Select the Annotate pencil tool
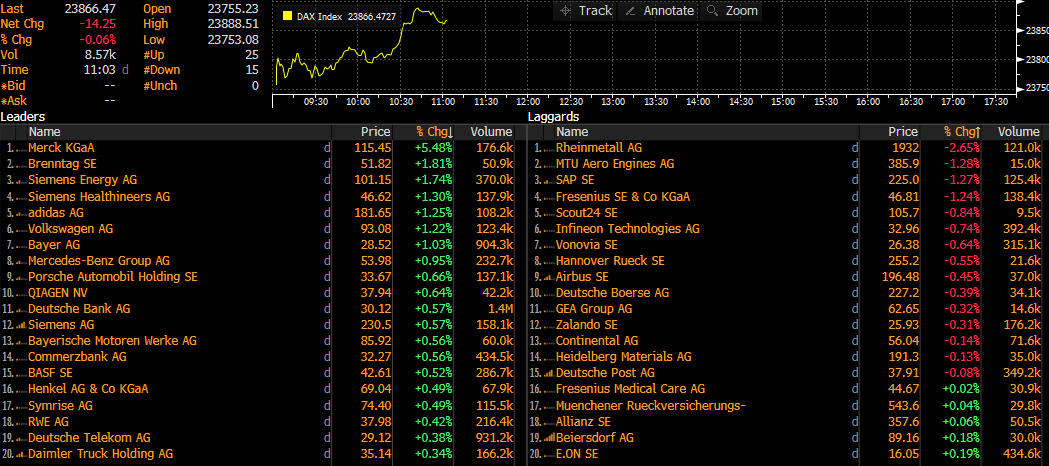Screen dimensions: 1049x466 [657, 11]
